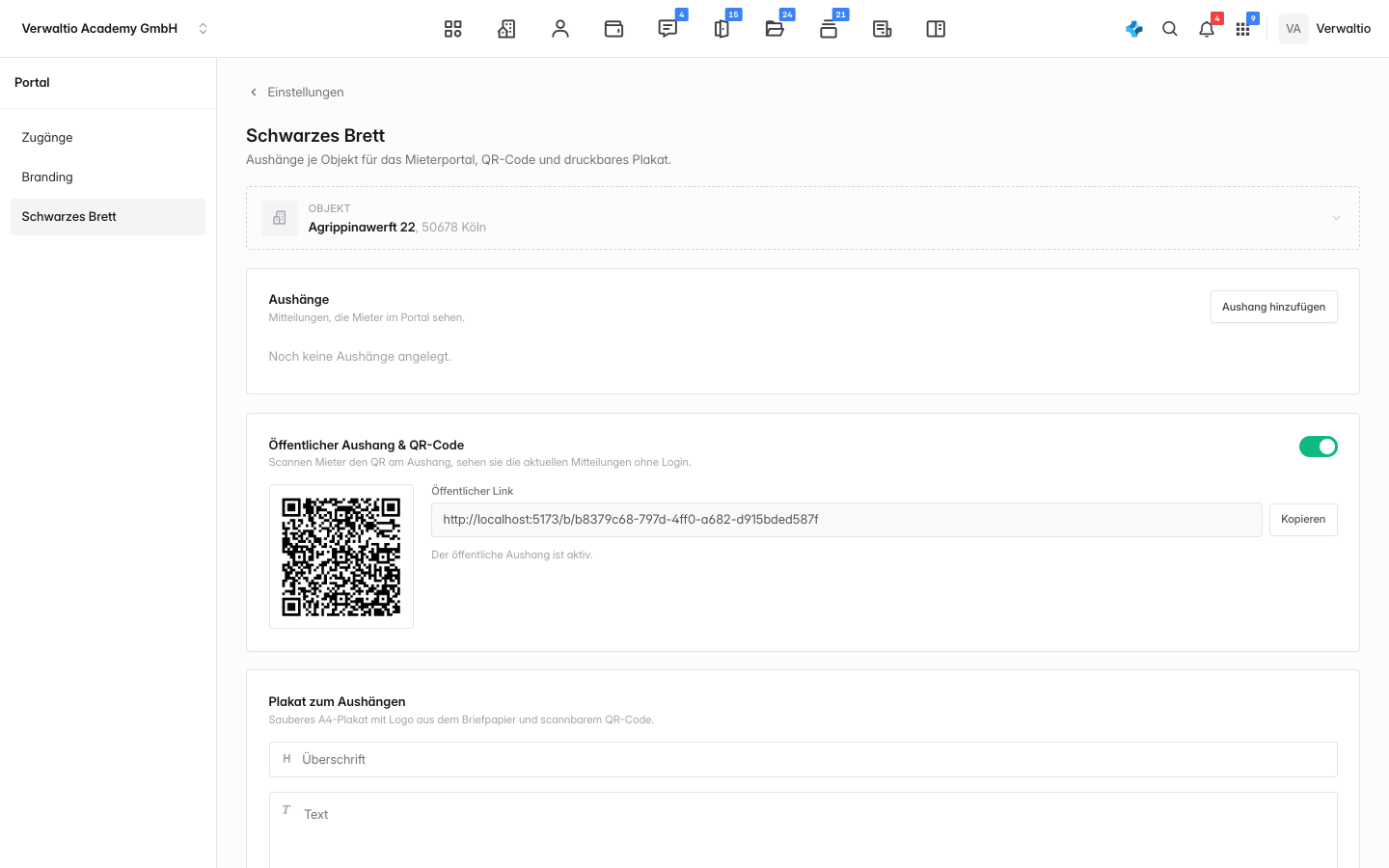Click 'Der öffentliche Aushang ist aktiv.' status text
1389x868 pixels.
click(512, 556)
